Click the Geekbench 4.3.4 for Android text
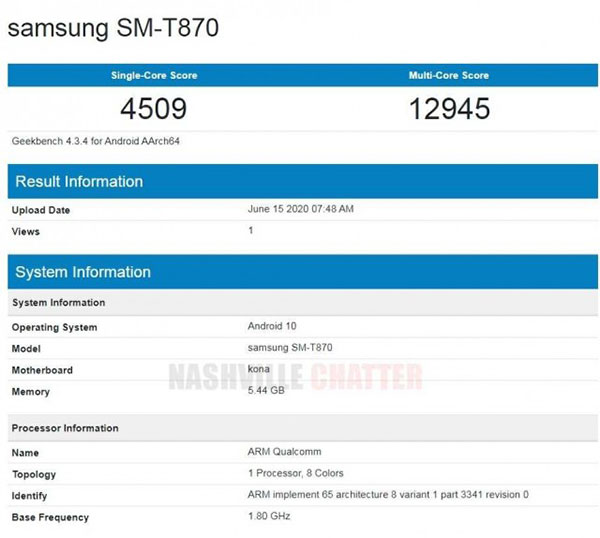The image size is (600, 538). coord(96,141)
